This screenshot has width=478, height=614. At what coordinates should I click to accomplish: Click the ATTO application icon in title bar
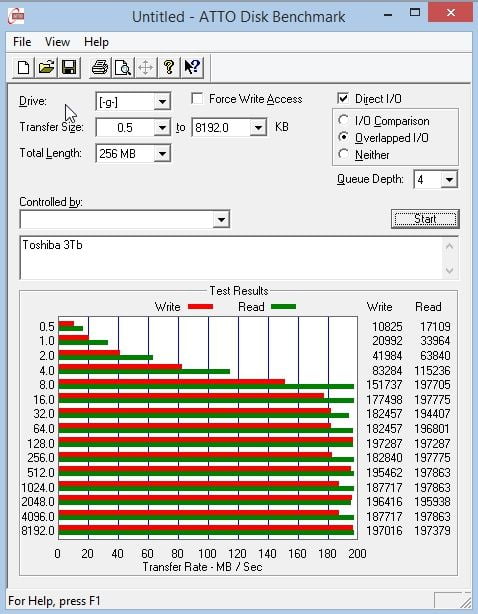coord(16,16)
